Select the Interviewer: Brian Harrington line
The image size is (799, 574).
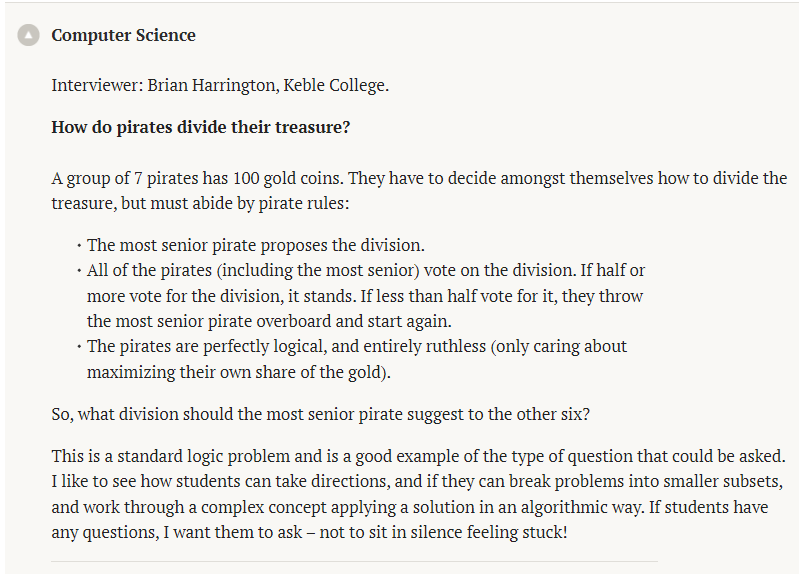(220, 85)
